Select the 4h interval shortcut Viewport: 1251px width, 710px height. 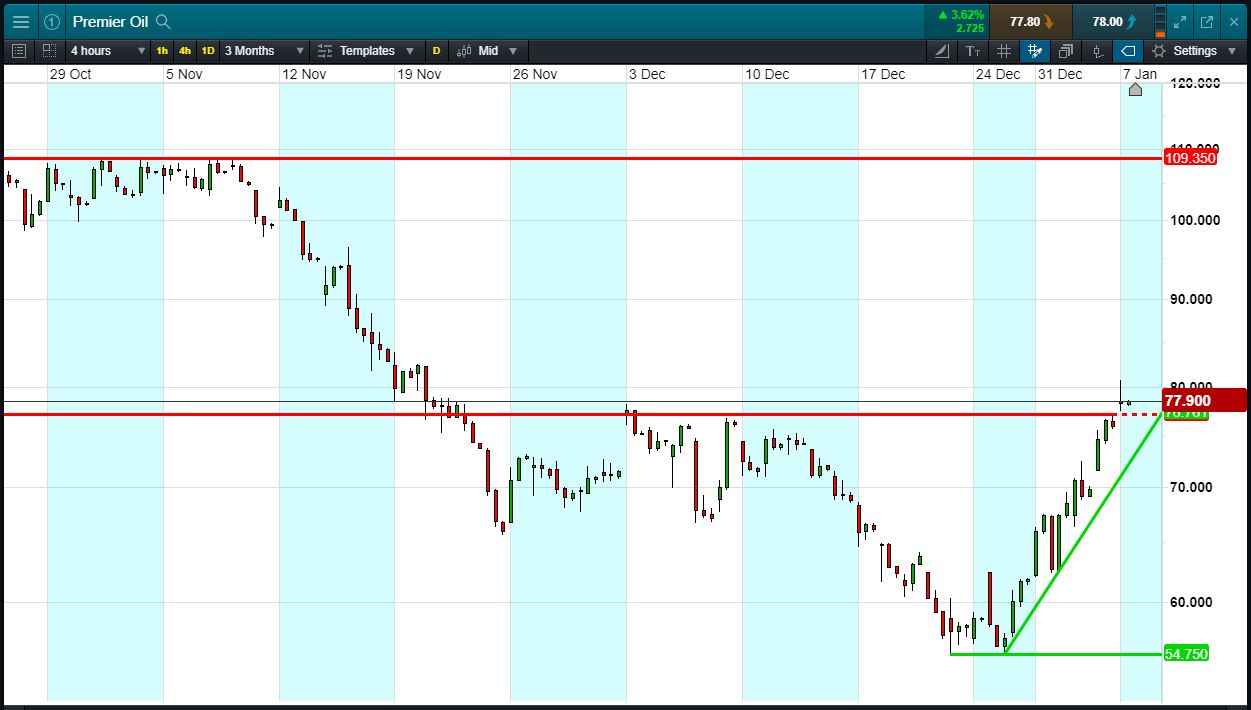pos(185,50)
